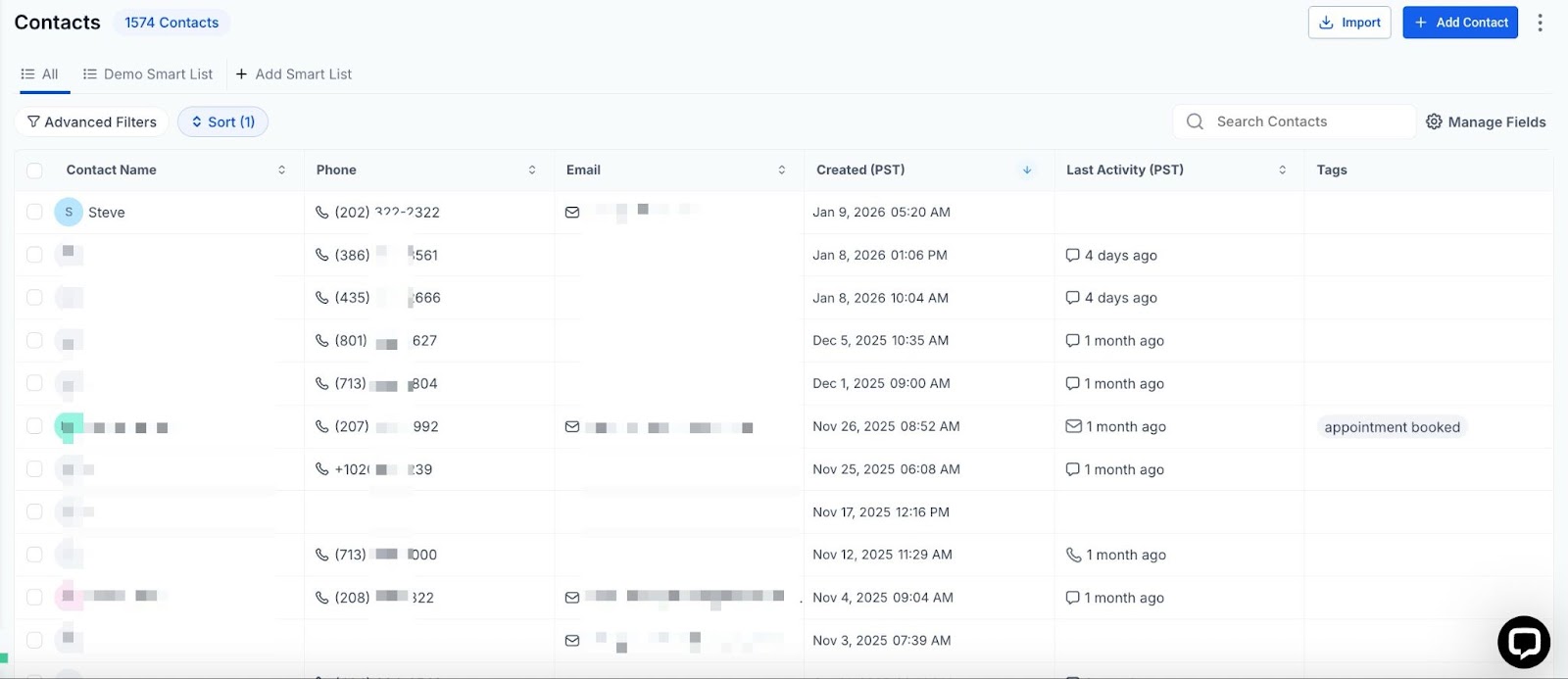Click the magnifier icon in search box
Viewport: 1568px width, 679px height.
coord(1195,121)
